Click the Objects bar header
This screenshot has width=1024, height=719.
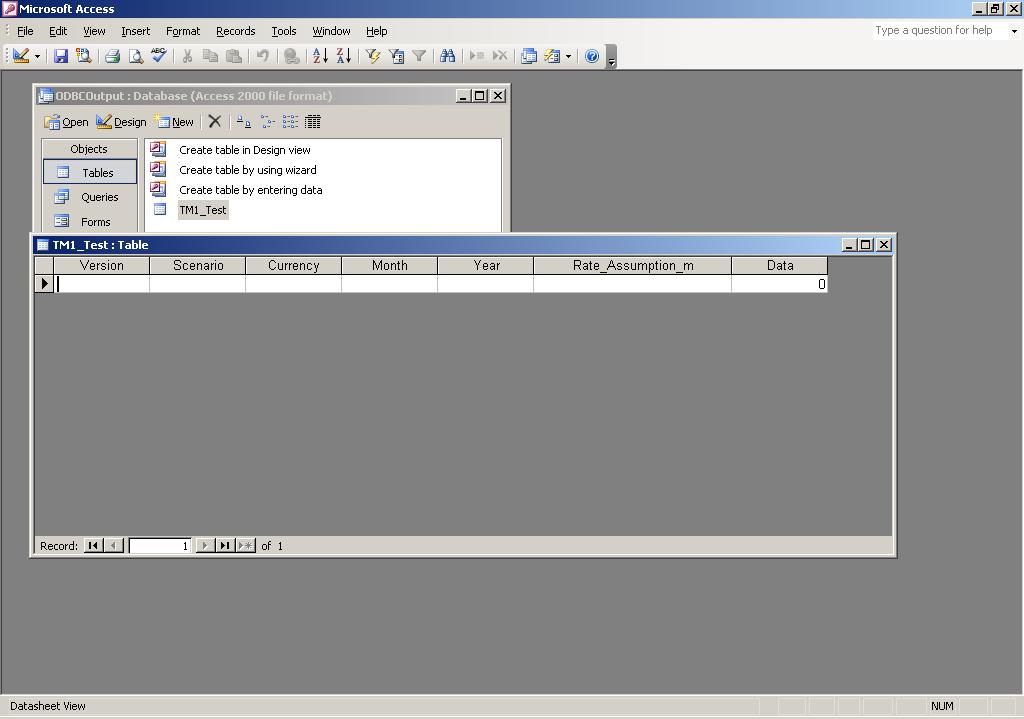pos(89,149)
